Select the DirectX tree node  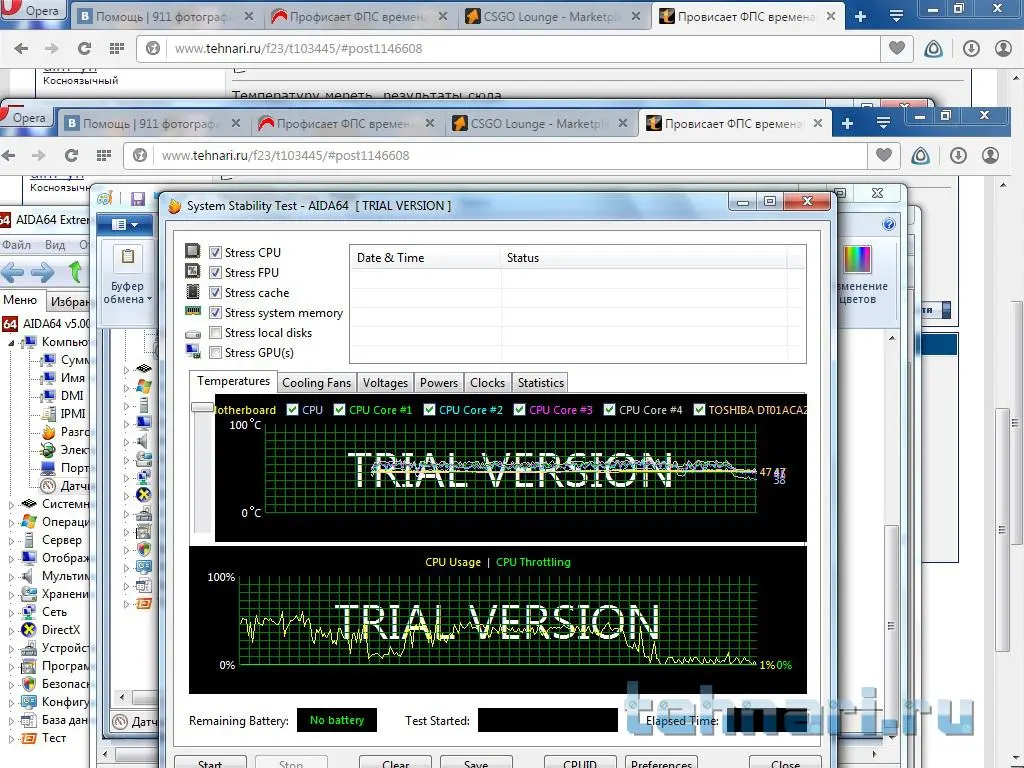(x=51, y=630)
